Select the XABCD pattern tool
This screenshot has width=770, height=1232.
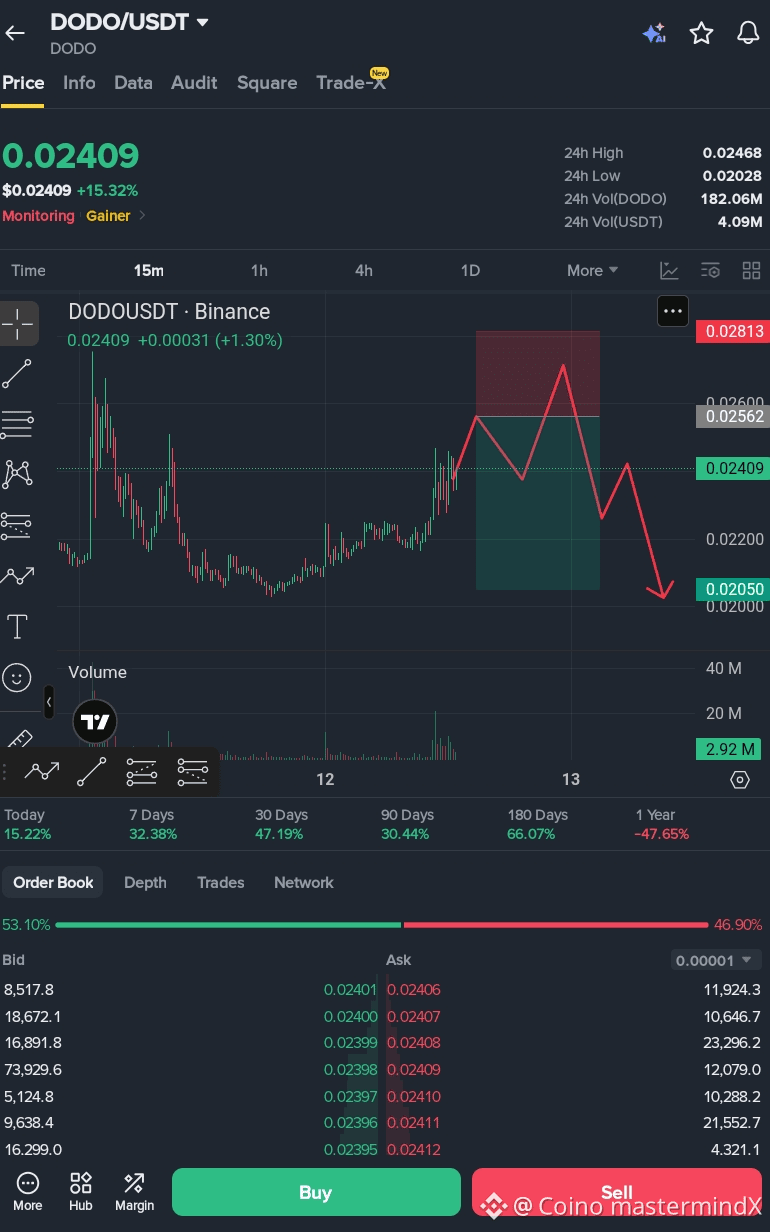pos(17,474)
